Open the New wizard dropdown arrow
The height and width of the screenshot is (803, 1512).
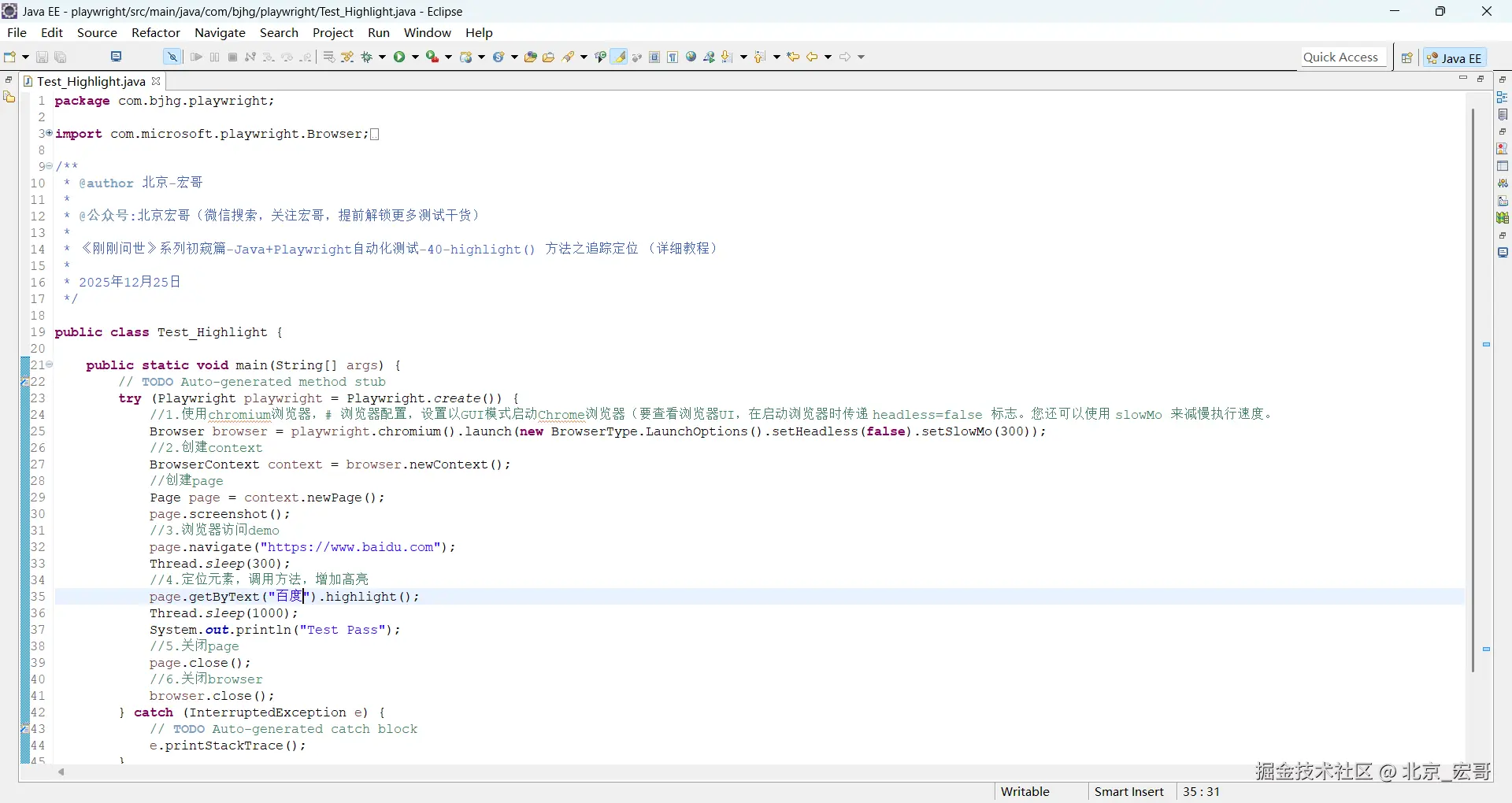tap(25, 57)
